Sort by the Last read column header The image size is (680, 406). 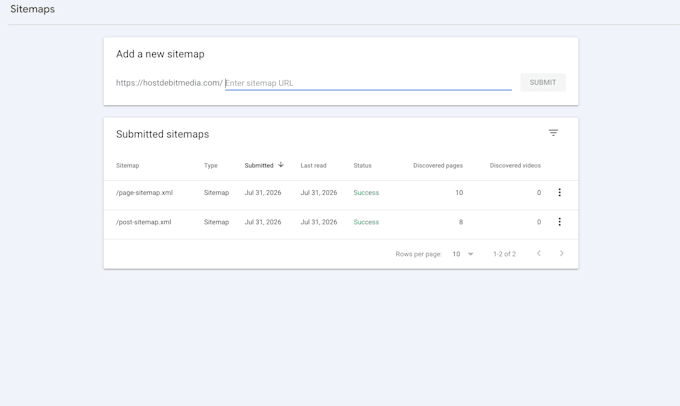(x=313, y=165)
